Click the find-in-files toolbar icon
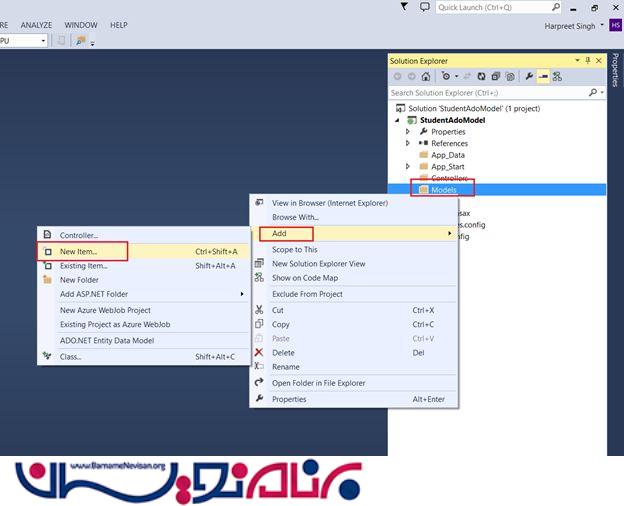The width and height of the screenshot is (624, 506). 81,40
